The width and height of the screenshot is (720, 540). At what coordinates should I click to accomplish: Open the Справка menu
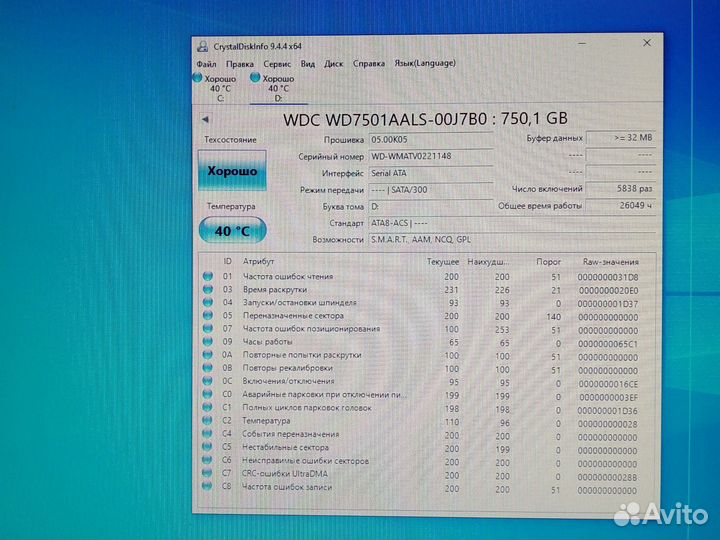point(369,63)
